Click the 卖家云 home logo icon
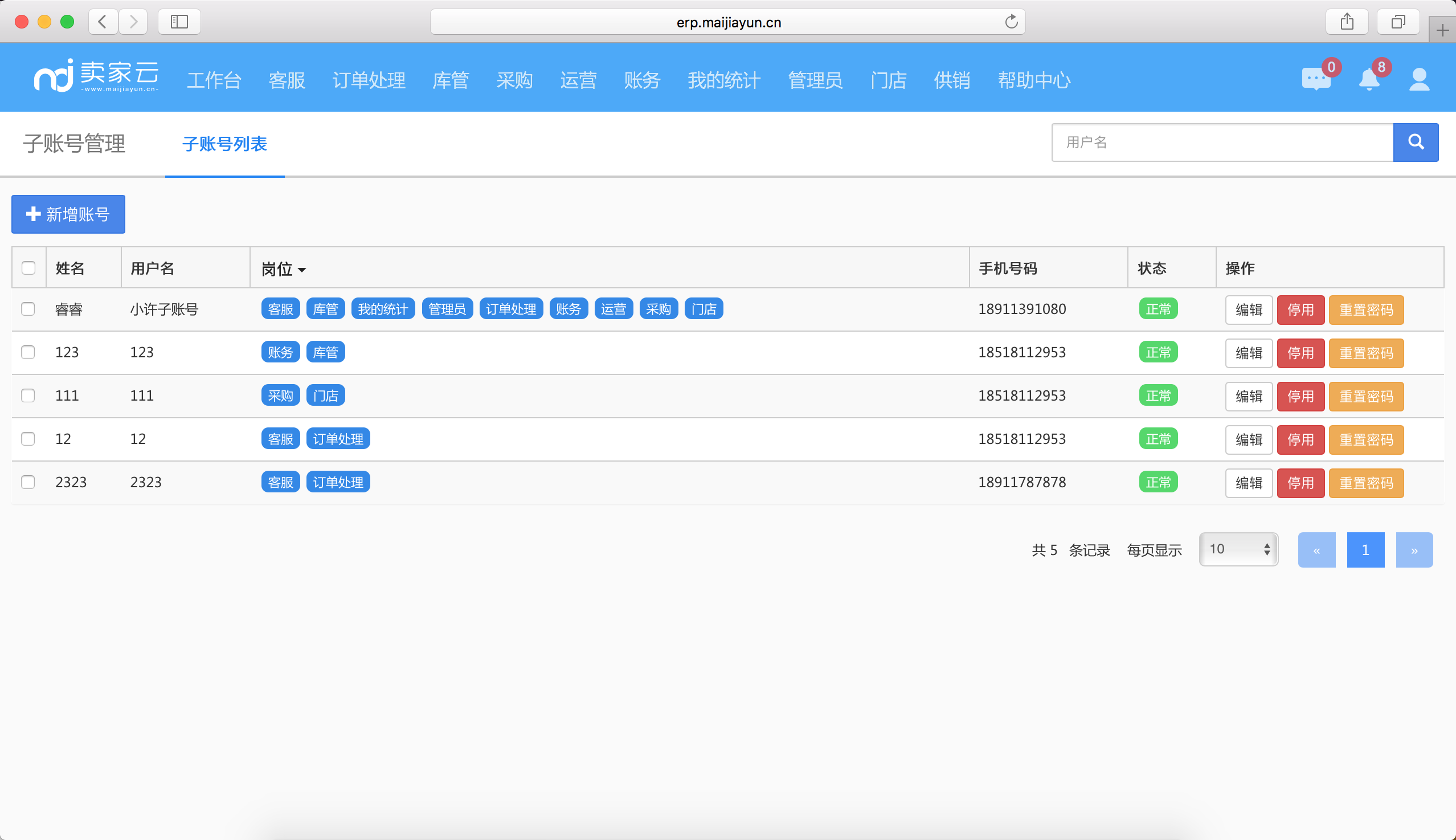 pyautogui.click(x=95, y=80)
